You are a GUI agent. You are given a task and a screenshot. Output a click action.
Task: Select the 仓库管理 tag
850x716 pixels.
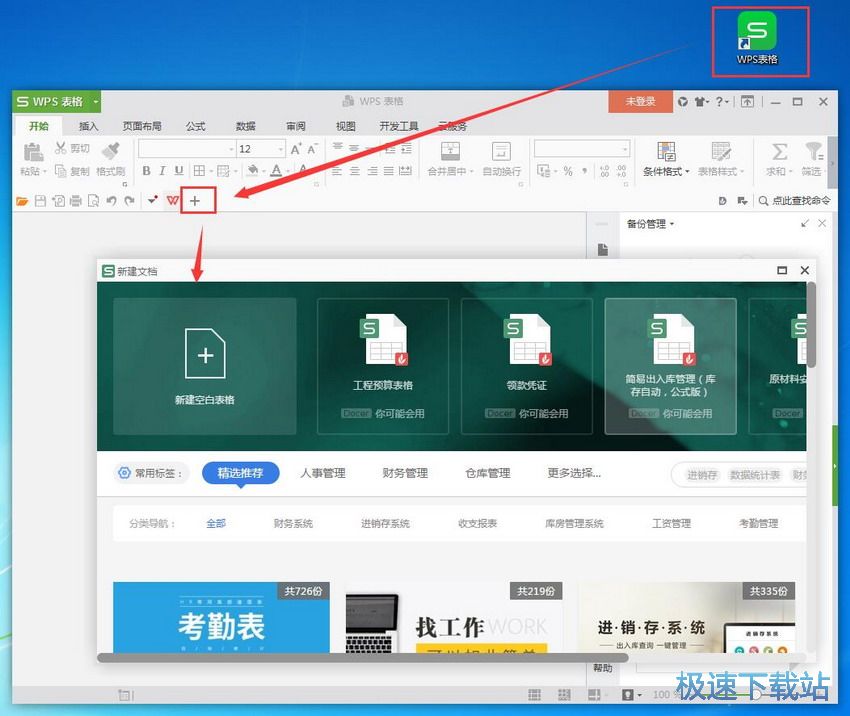pyautogui.click(x=488, y=473)
